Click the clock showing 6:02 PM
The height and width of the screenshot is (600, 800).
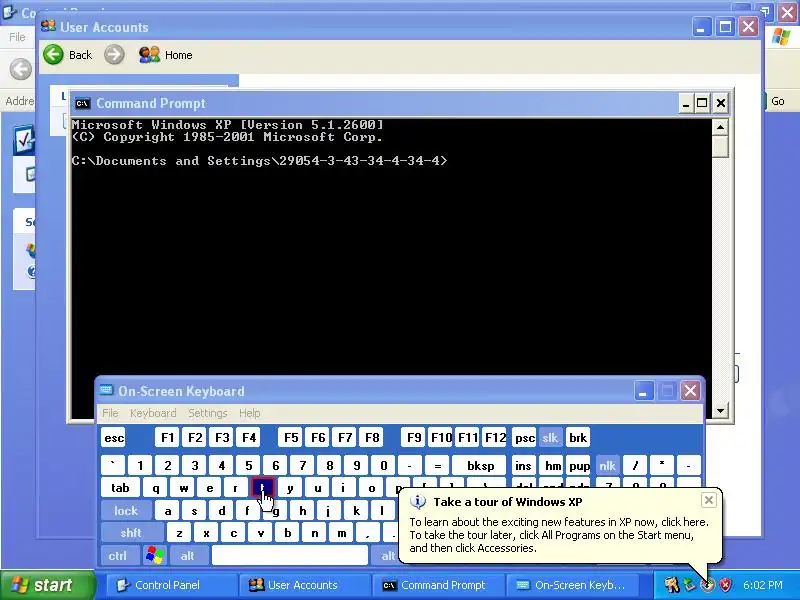click(x=762, y=585)
